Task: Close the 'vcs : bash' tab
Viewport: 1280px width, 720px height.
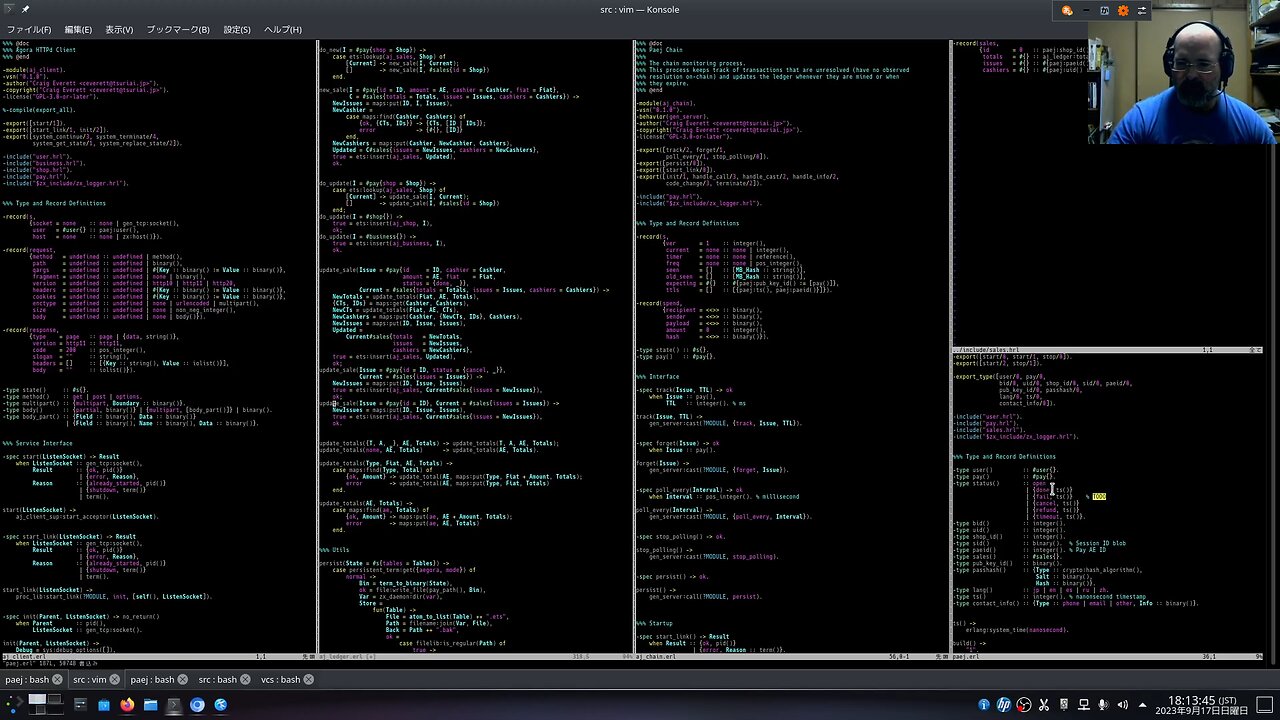Action: click(x=309, y=680)
